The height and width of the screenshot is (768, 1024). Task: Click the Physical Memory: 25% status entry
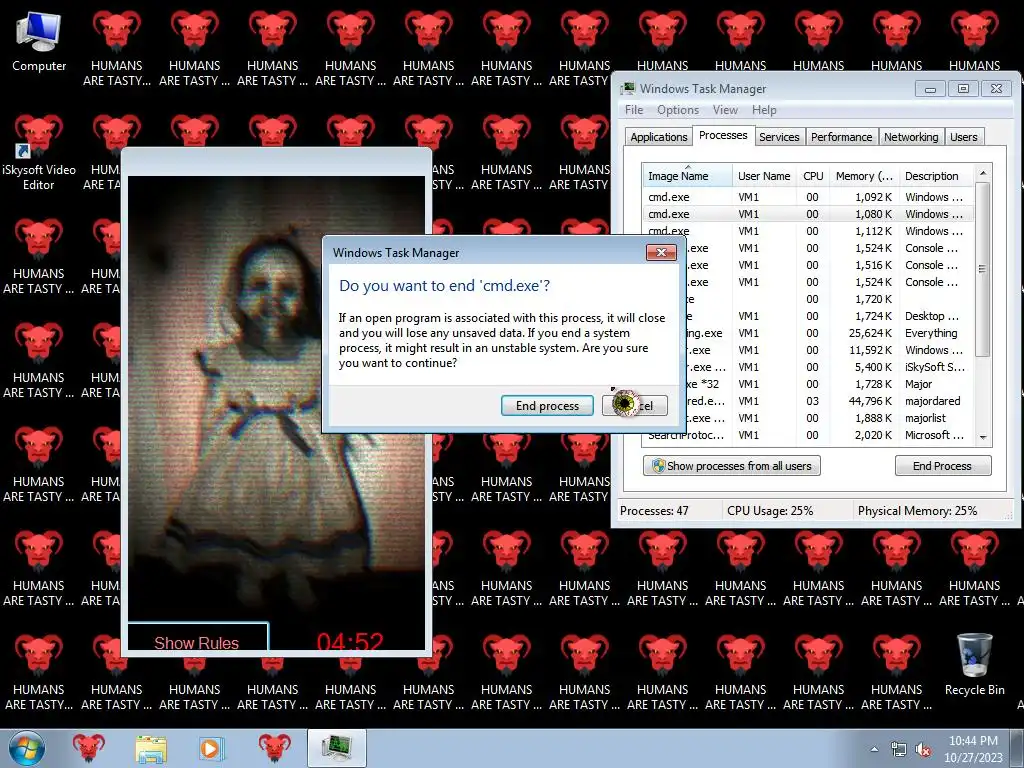[x=918, y=511]
